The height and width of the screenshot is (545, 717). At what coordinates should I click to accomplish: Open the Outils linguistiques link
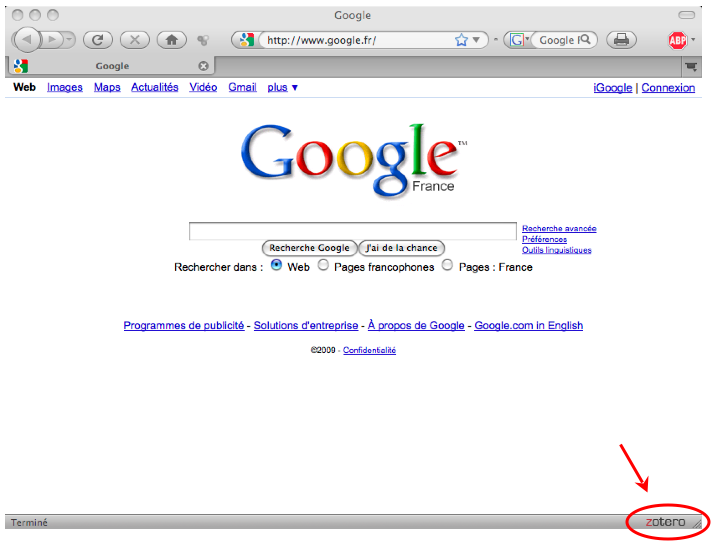click(x=556, y=250)
